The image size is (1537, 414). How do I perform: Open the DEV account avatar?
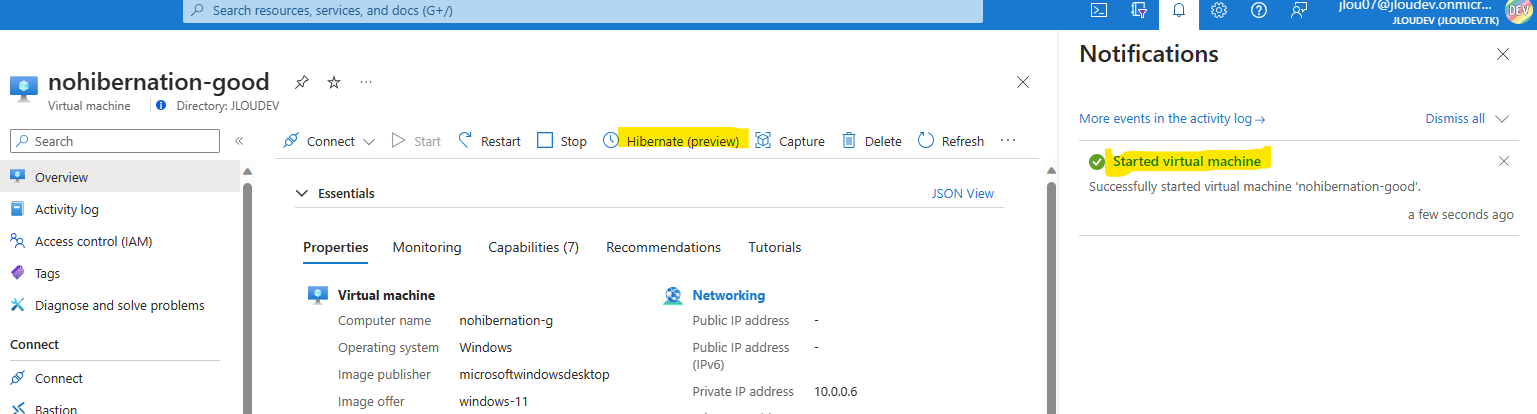coord(1518,10)
